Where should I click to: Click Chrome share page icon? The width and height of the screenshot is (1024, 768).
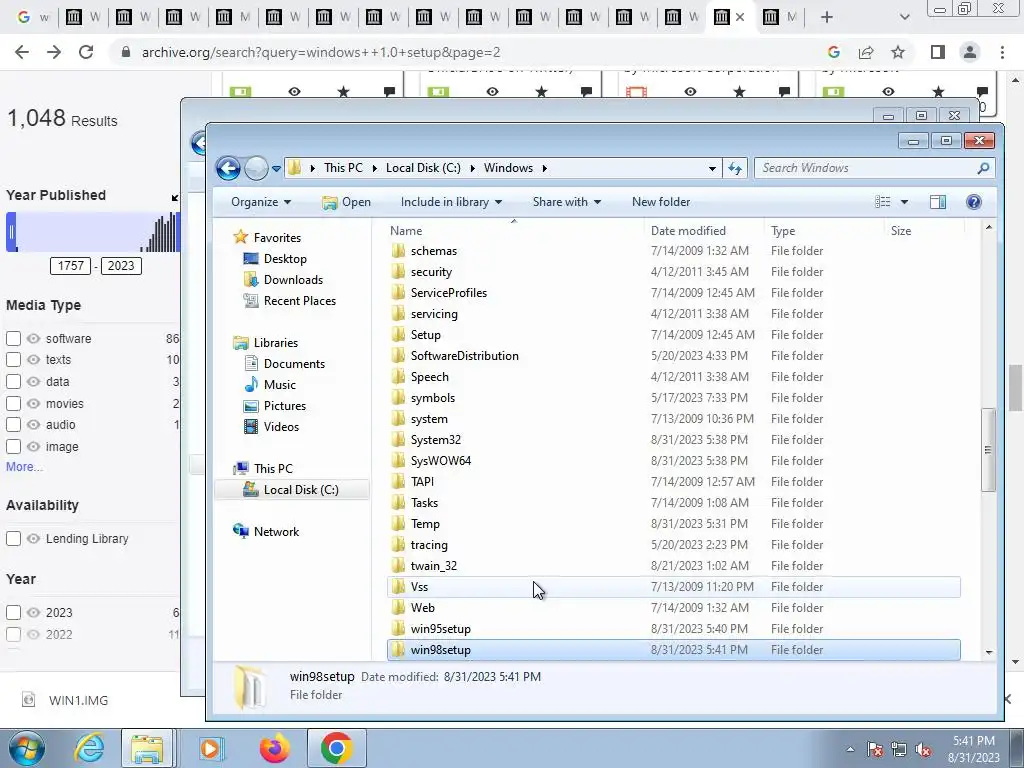(x=866, y=52)
